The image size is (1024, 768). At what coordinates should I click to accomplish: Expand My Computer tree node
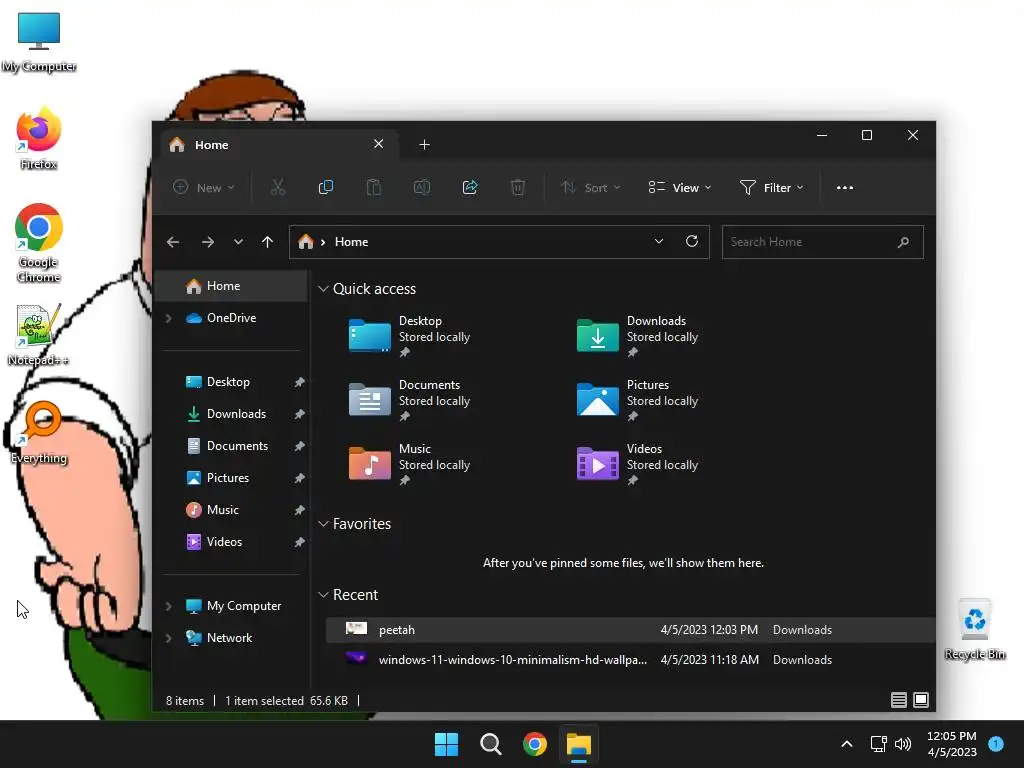tap(168, 606)
